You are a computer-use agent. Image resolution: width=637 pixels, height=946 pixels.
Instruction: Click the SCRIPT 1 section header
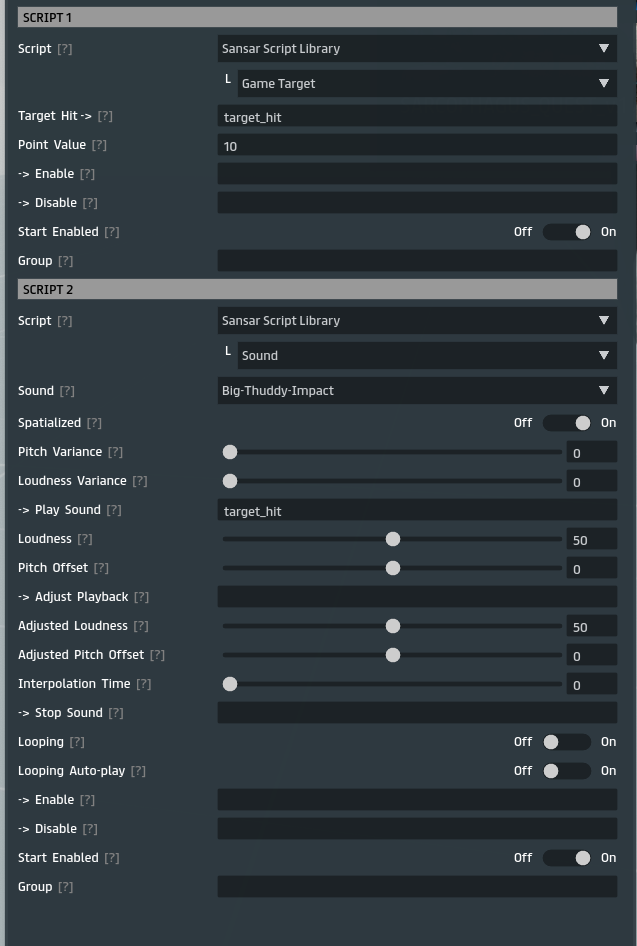tap(317, 18)
